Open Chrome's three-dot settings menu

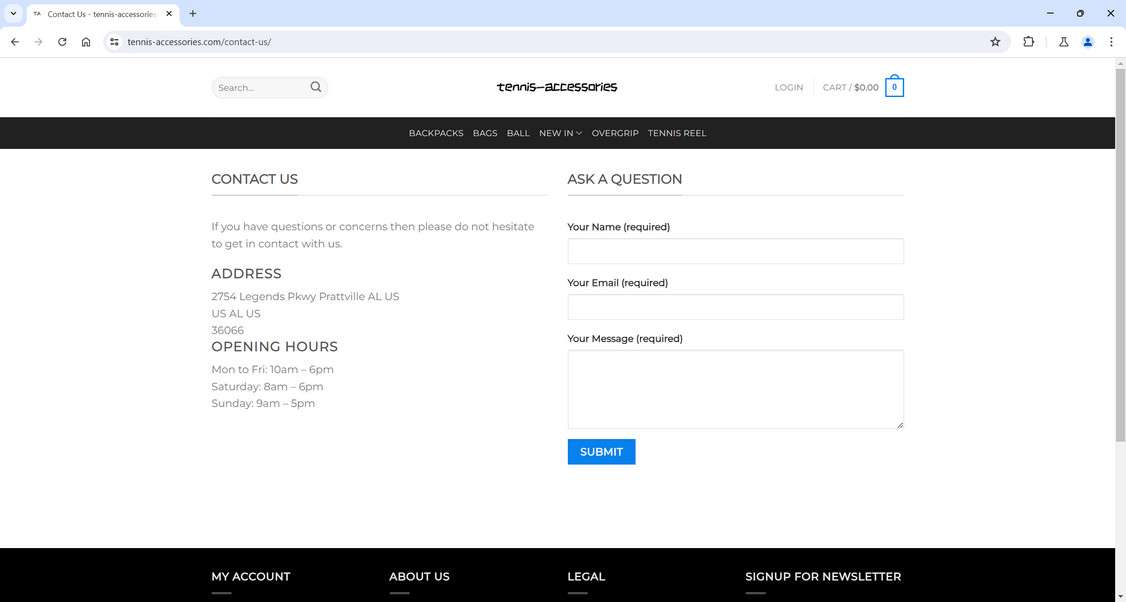coord(1111,42)
